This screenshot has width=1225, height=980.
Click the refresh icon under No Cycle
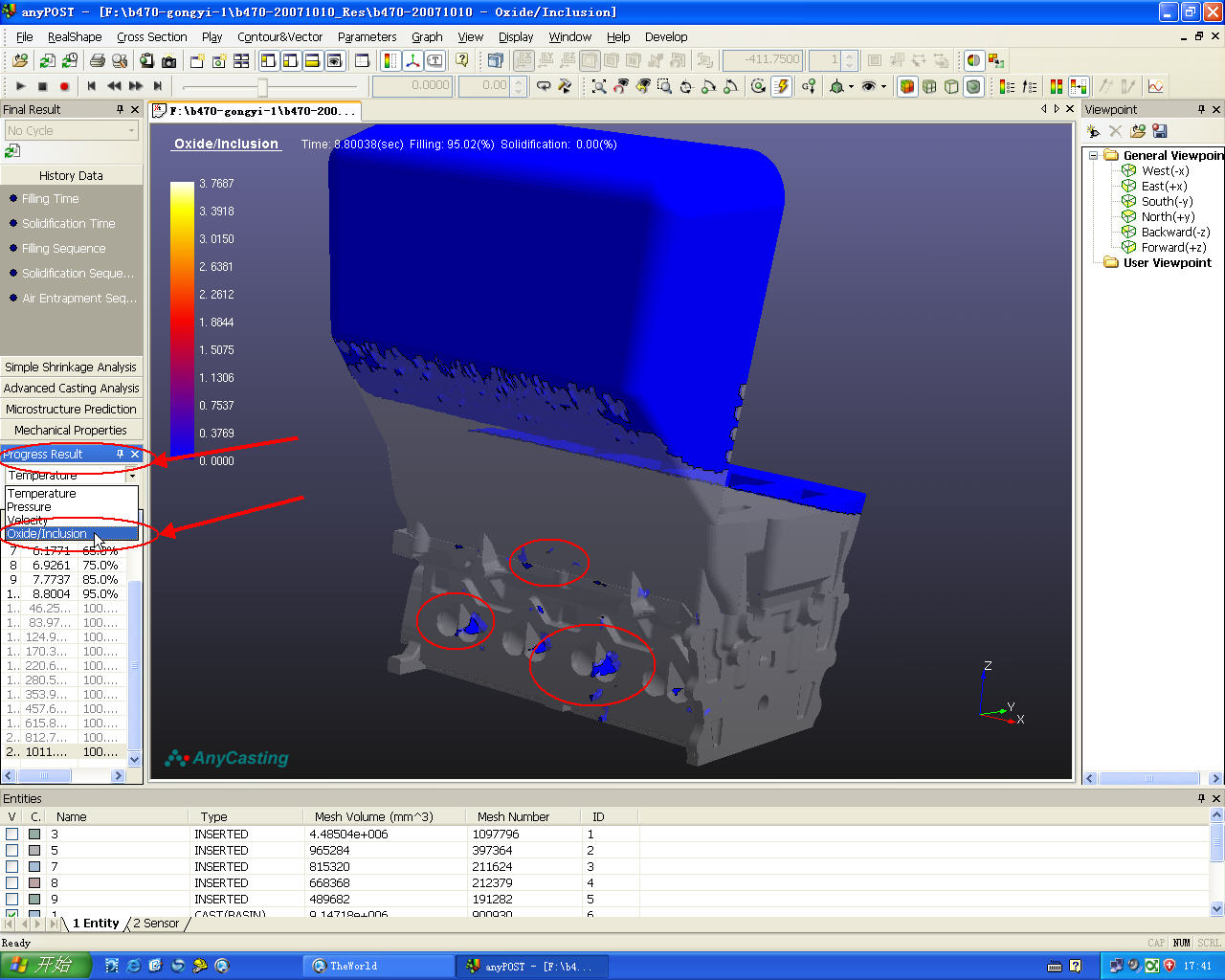pos(12,151)
